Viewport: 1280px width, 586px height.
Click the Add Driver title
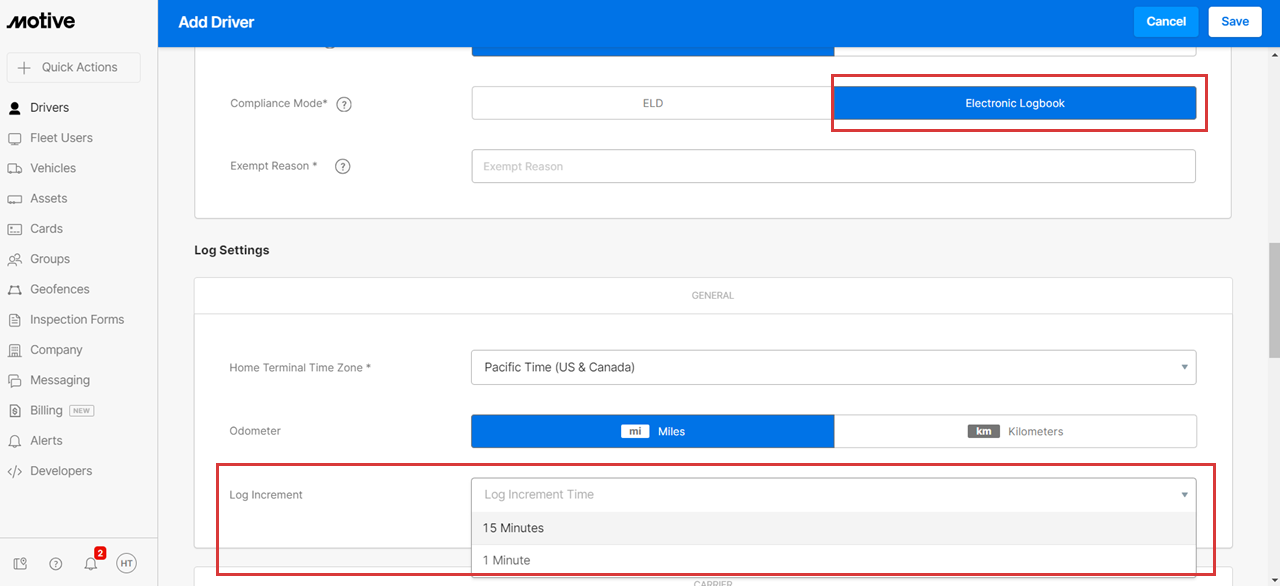215,22
